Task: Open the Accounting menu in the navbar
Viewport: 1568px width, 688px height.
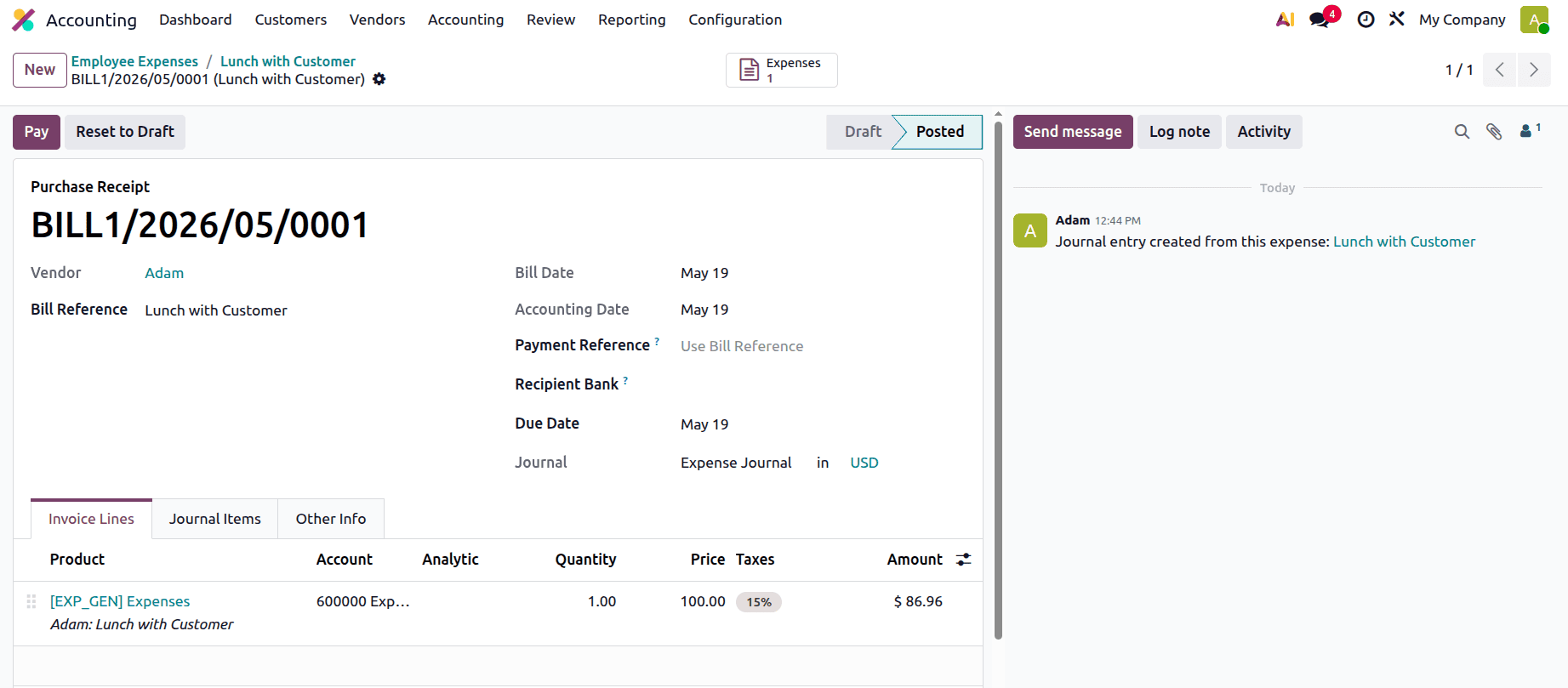Action: [x=465, y=20]
